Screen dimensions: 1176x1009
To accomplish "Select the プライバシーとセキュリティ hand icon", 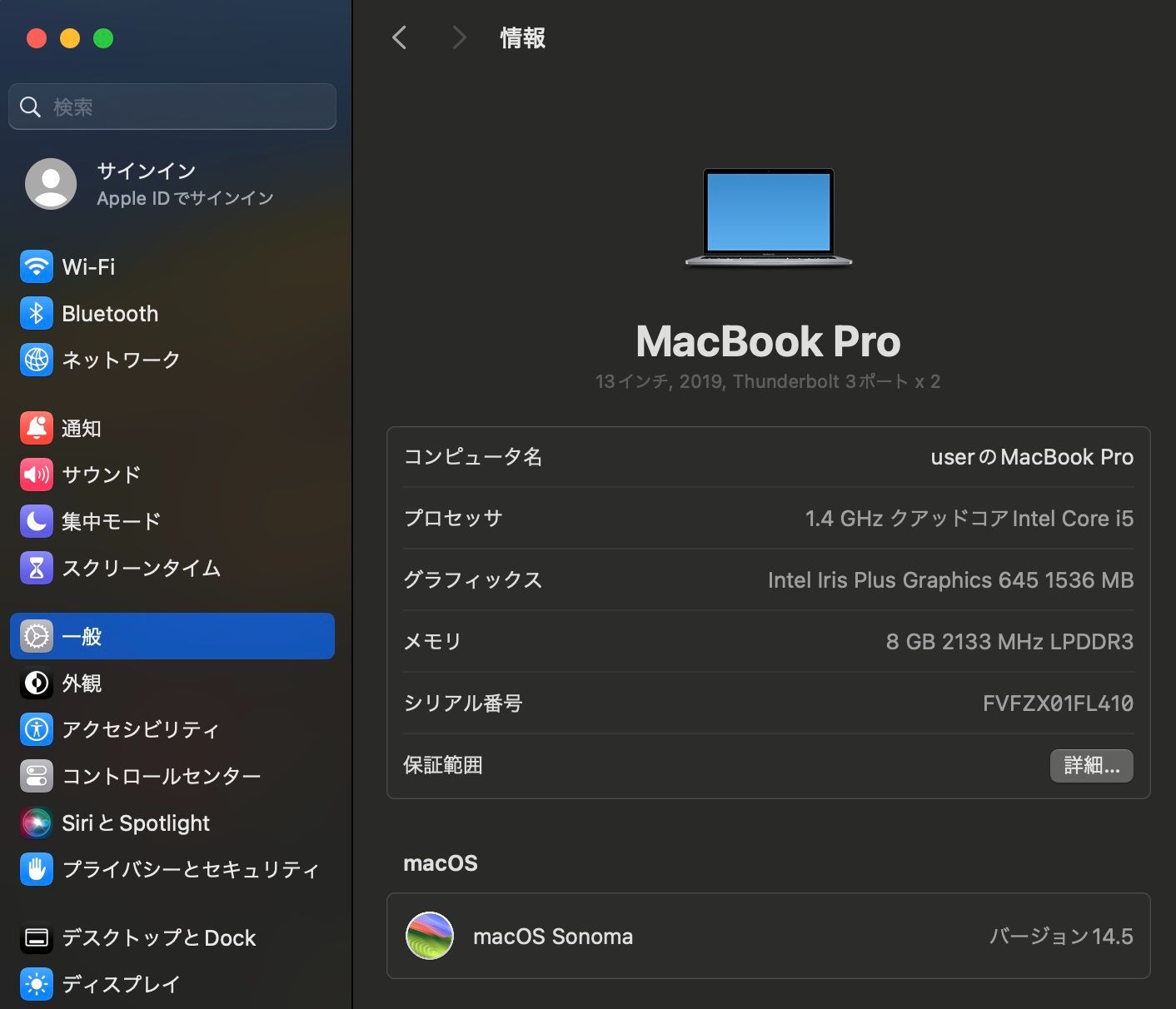I will [x=36, y=869].
